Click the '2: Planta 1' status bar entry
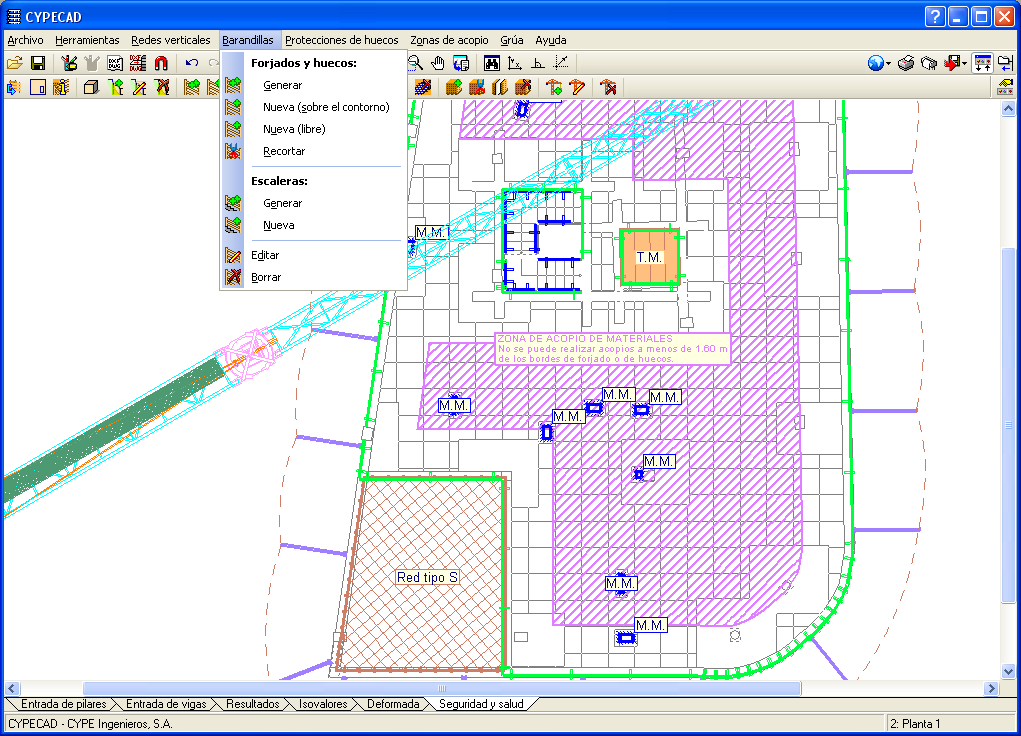The image size is (1021, 736). coord(915,724)
